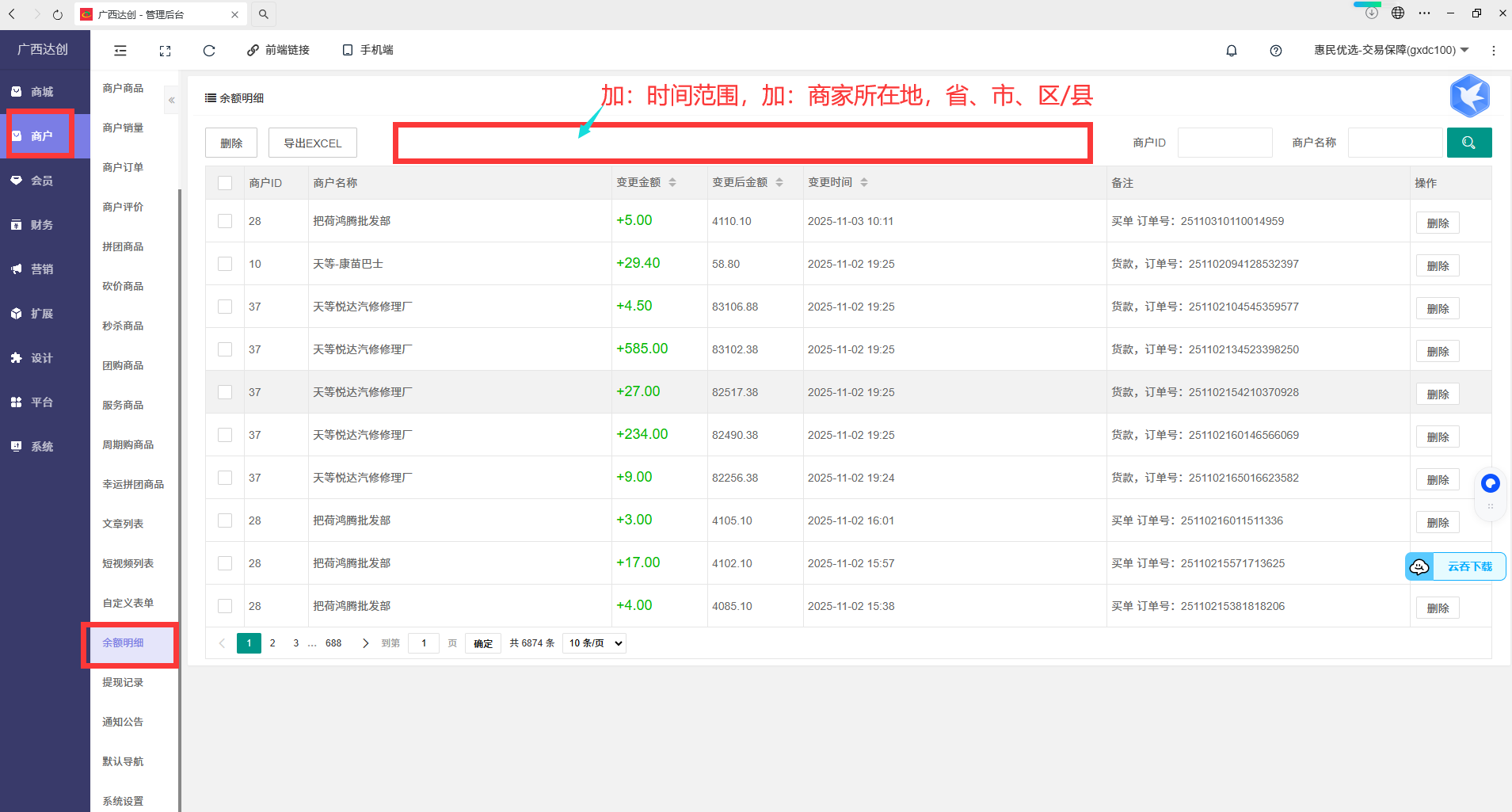Tick the checkbox for the +585.00 row
The height and width of the screenshot is (812, 1512).
pos(225,349)
